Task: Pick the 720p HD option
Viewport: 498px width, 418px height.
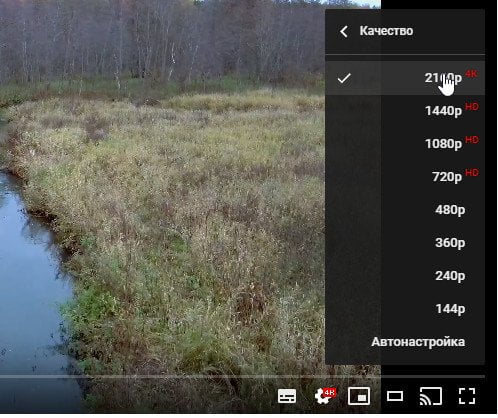Action: pyautogui.click(x=405, y=177)
